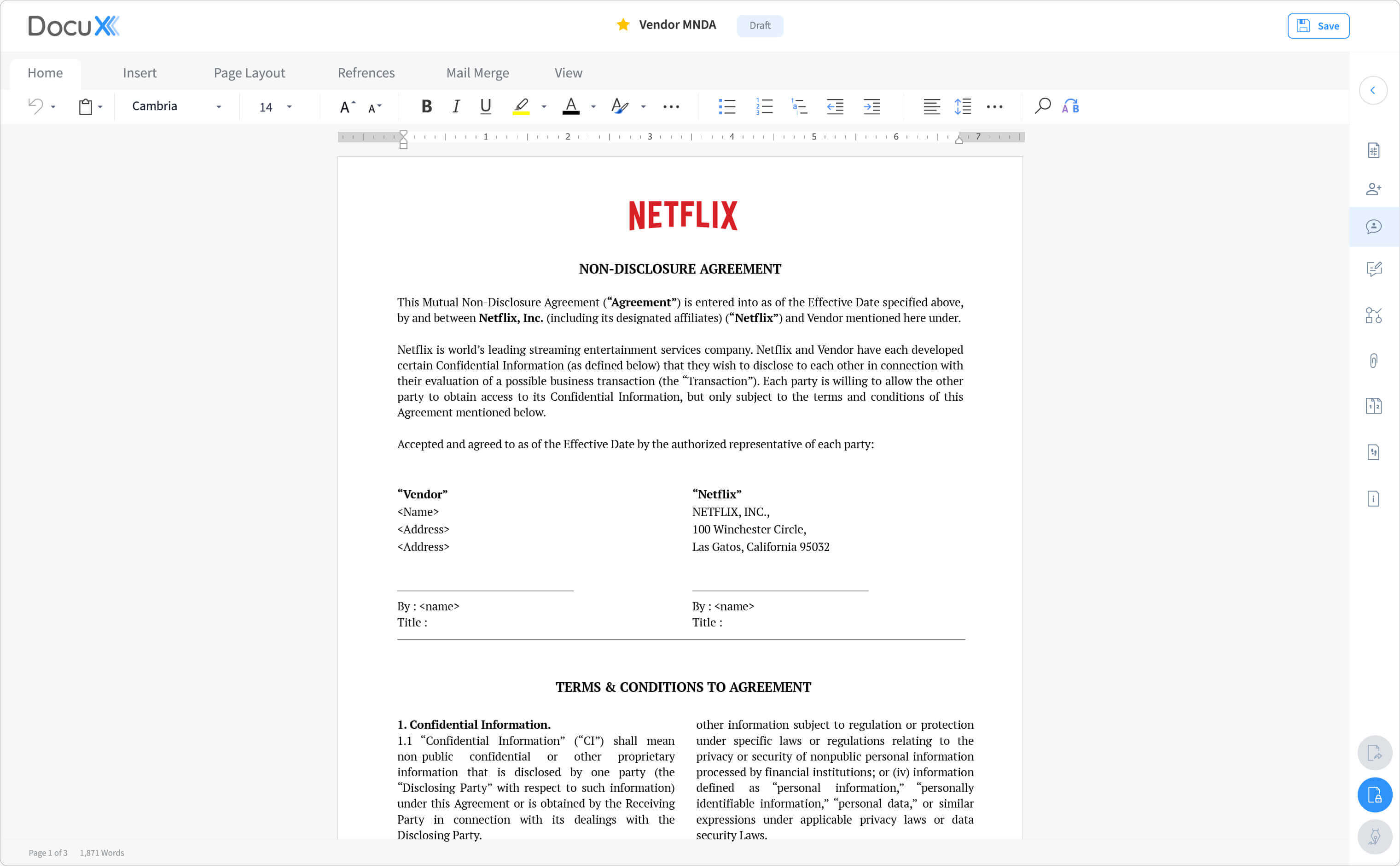Open compare versions sidebar icon
This screenshot has height=866, width=1400.
tap(1373, 406)
